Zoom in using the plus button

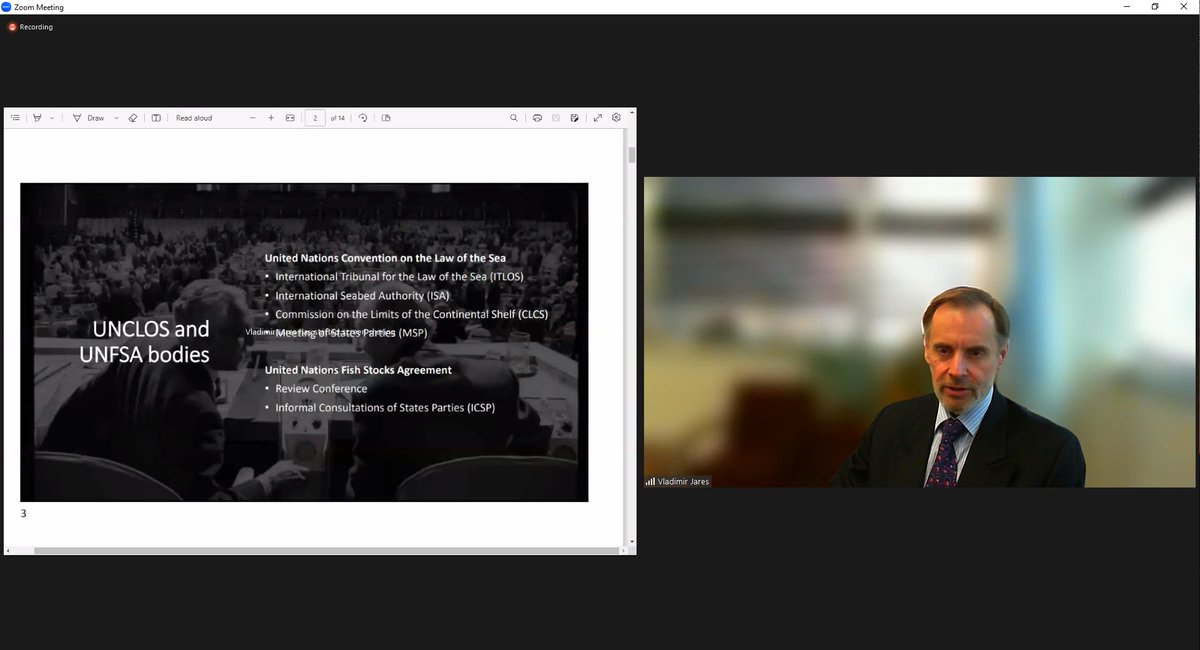271,118
